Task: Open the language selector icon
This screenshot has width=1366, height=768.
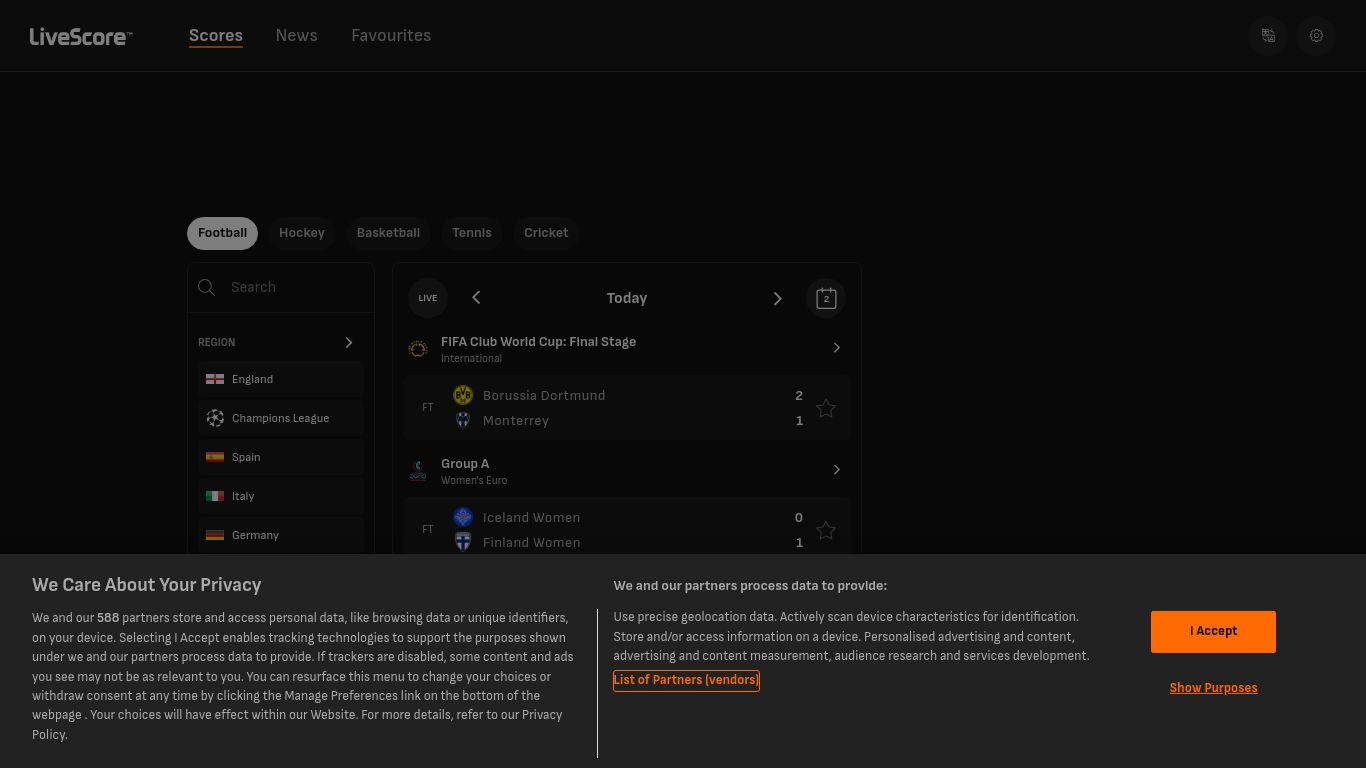Action: click(x=1268, y=36)
